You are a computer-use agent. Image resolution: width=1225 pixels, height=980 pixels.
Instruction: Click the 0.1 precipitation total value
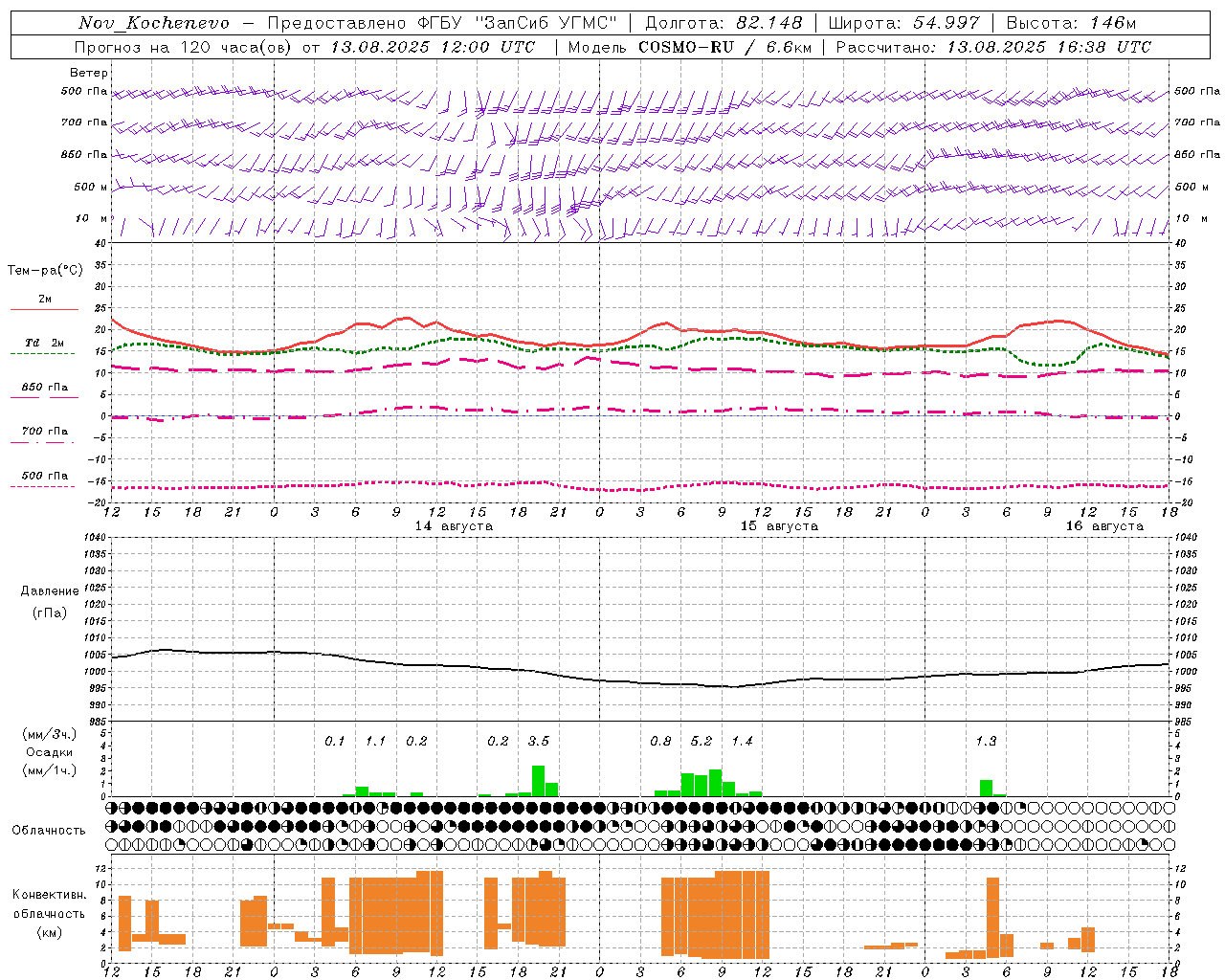point(334,741)
